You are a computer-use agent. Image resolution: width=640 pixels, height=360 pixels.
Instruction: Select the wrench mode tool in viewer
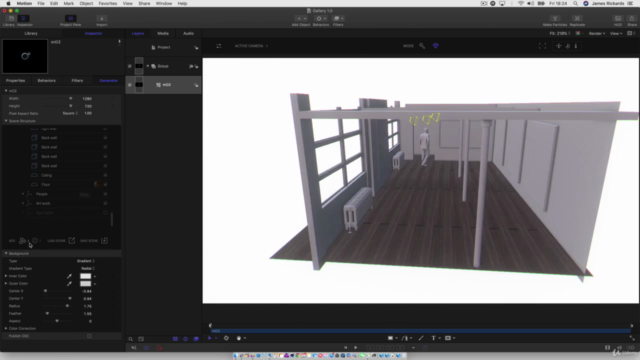pos(422,46)
